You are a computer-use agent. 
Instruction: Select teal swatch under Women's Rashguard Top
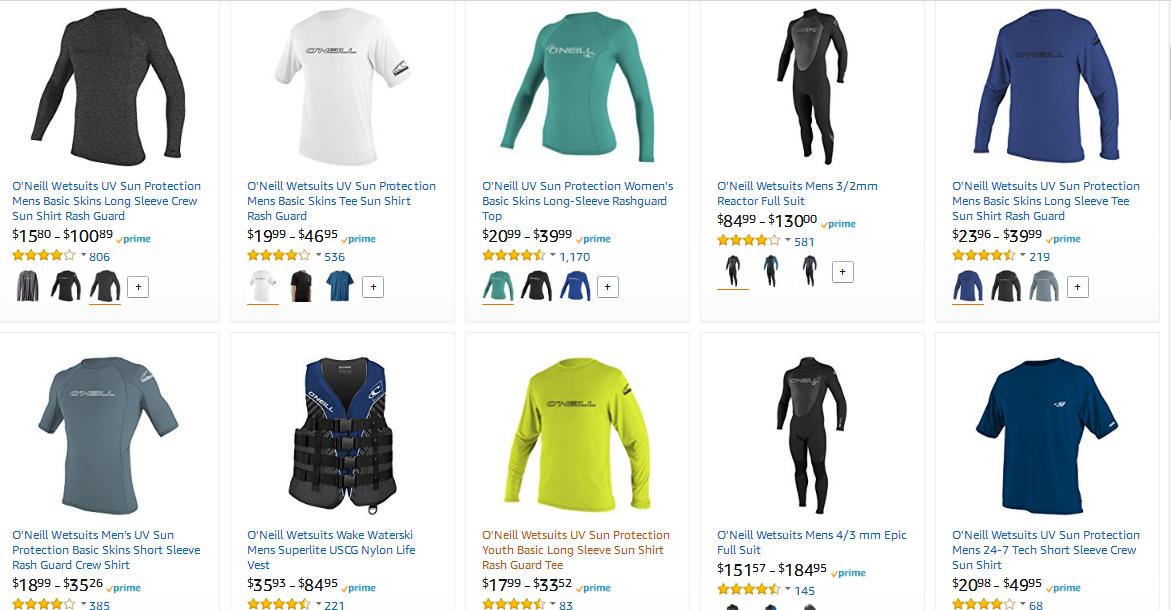pyautogui.click(x=498, y=287)
